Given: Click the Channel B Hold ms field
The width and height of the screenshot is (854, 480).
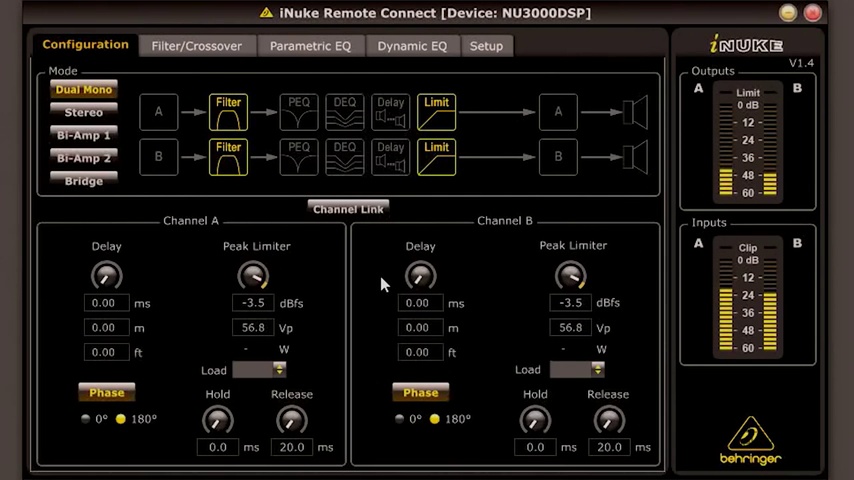Looking at the screenshot, I should tap(535, 447).
